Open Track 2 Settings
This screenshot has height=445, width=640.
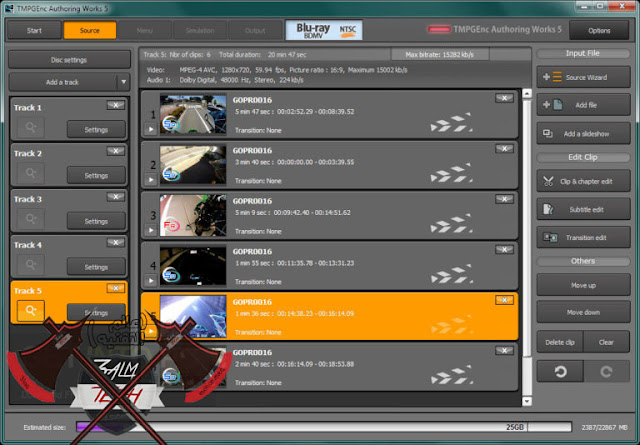[x=96, y=175]
